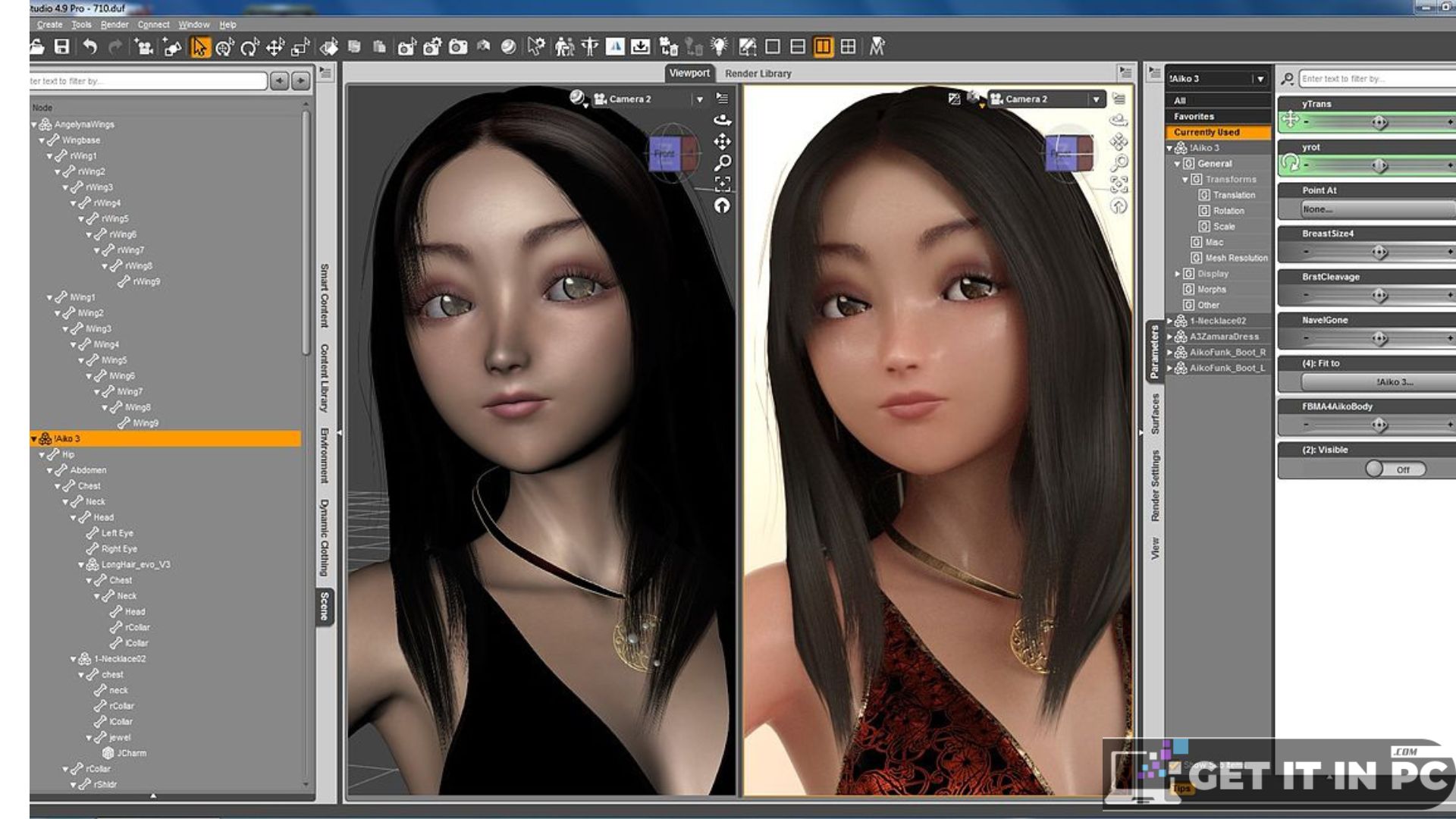Image resolution: width=1456 pixels, height=819 pixels.
Task: Select the Node Selection arrow tool
Action: click(199, 47)
